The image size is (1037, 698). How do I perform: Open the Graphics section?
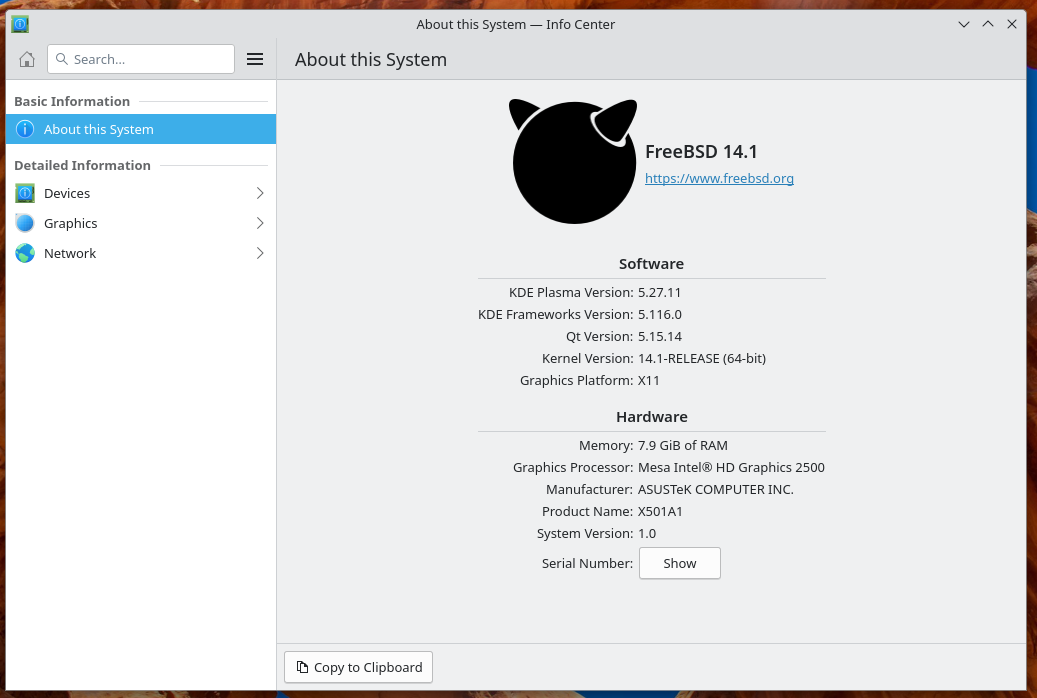(x=141, y=223)
